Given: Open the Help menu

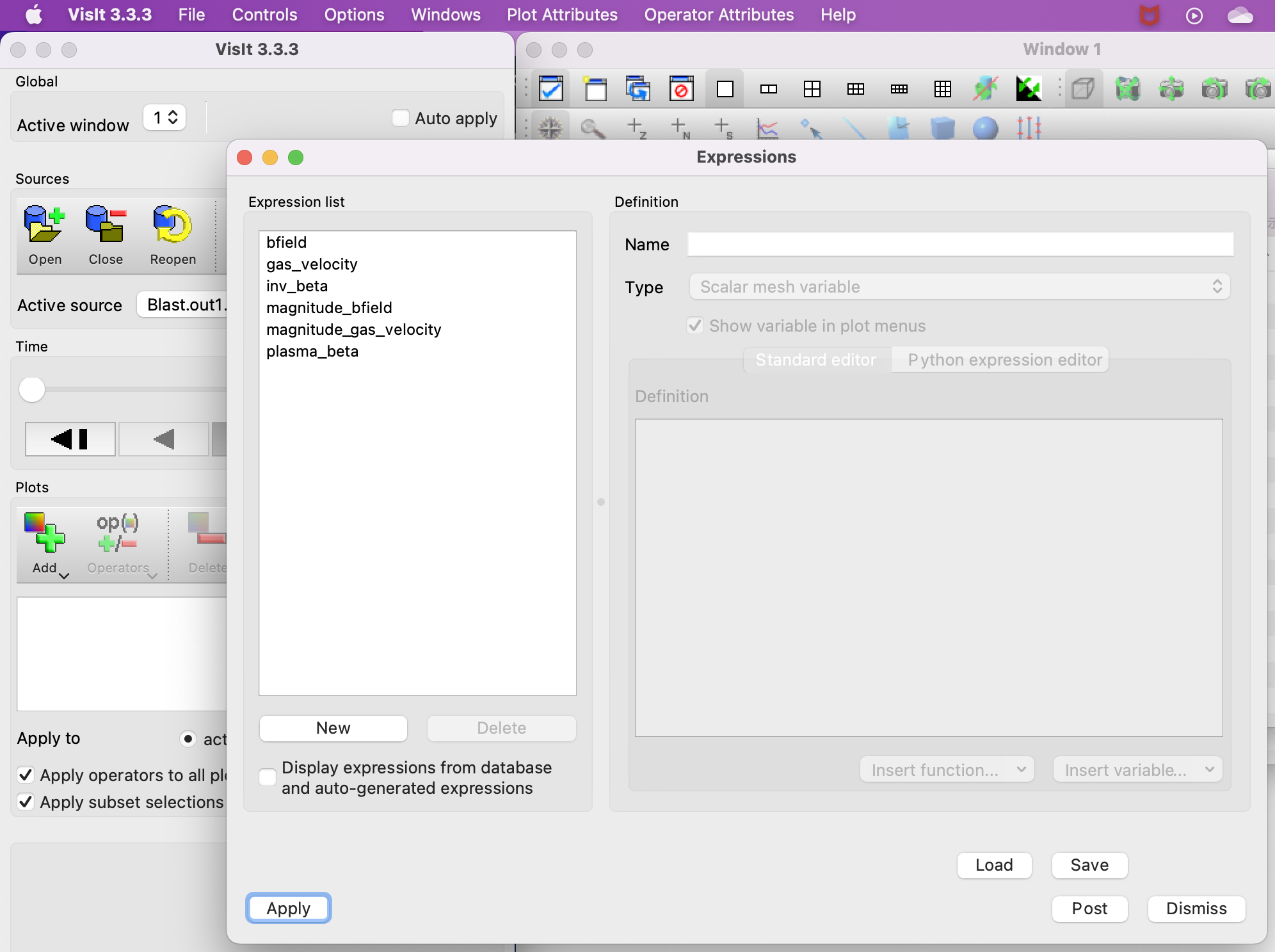Looking at the screenshot, I should [838, 15].
